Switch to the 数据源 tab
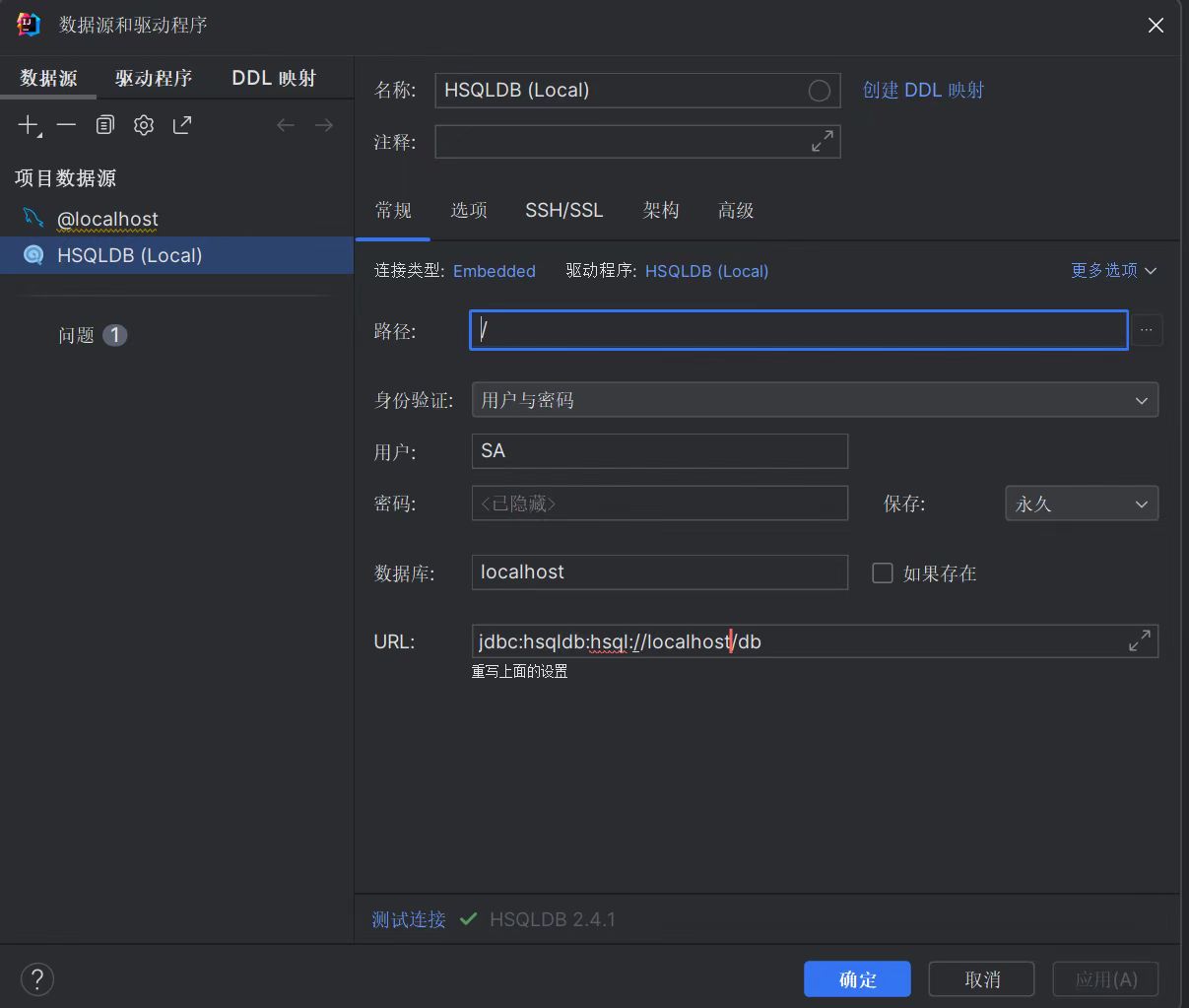 pos(48,78)
